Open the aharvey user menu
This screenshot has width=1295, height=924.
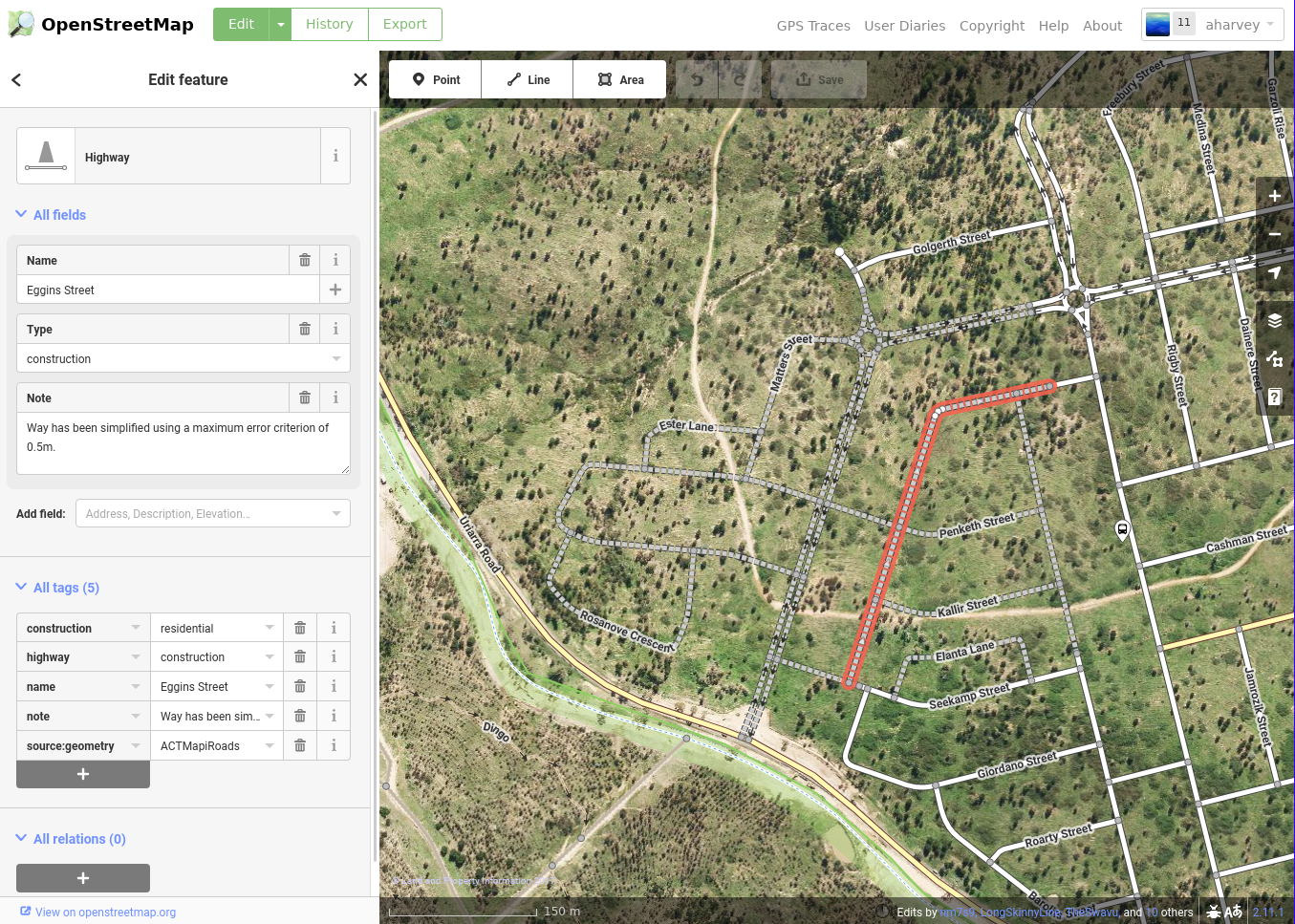click(1214, 25)
